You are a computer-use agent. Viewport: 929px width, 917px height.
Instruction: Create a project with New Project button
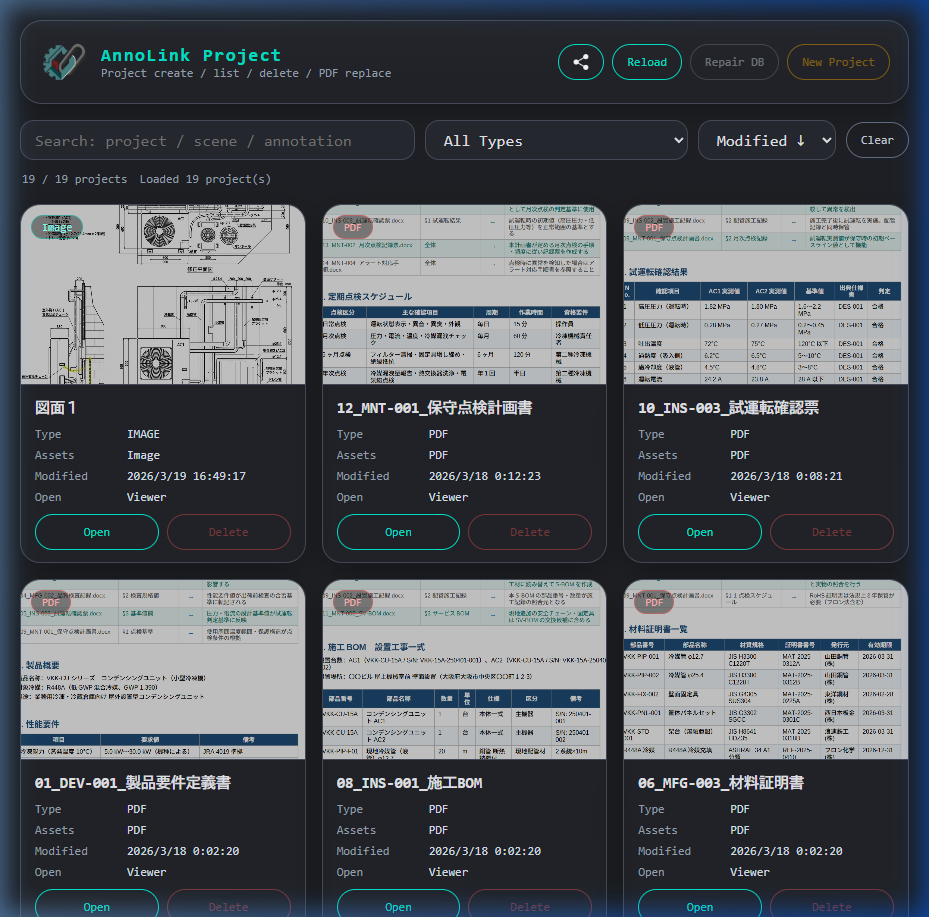838,62
